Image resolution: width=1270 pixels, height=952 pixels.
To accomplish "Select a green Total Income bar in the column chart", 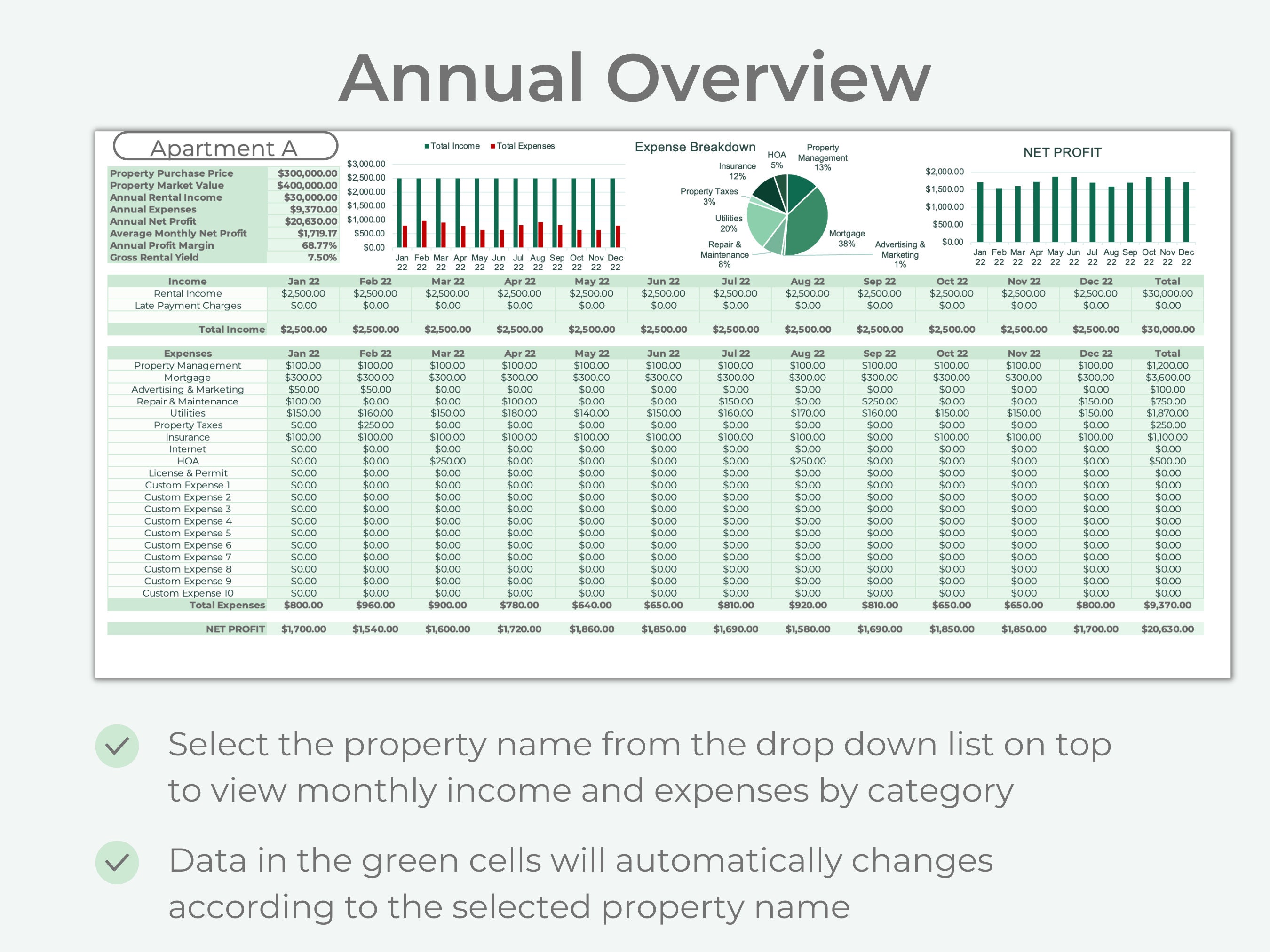I will [x=401, y=212].
